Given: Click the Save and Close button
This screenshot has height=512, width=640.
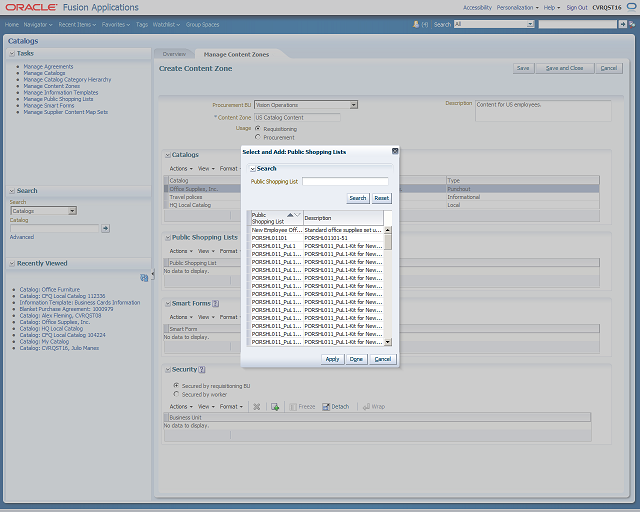Looking at the screenshot, I should click(564, 68).
